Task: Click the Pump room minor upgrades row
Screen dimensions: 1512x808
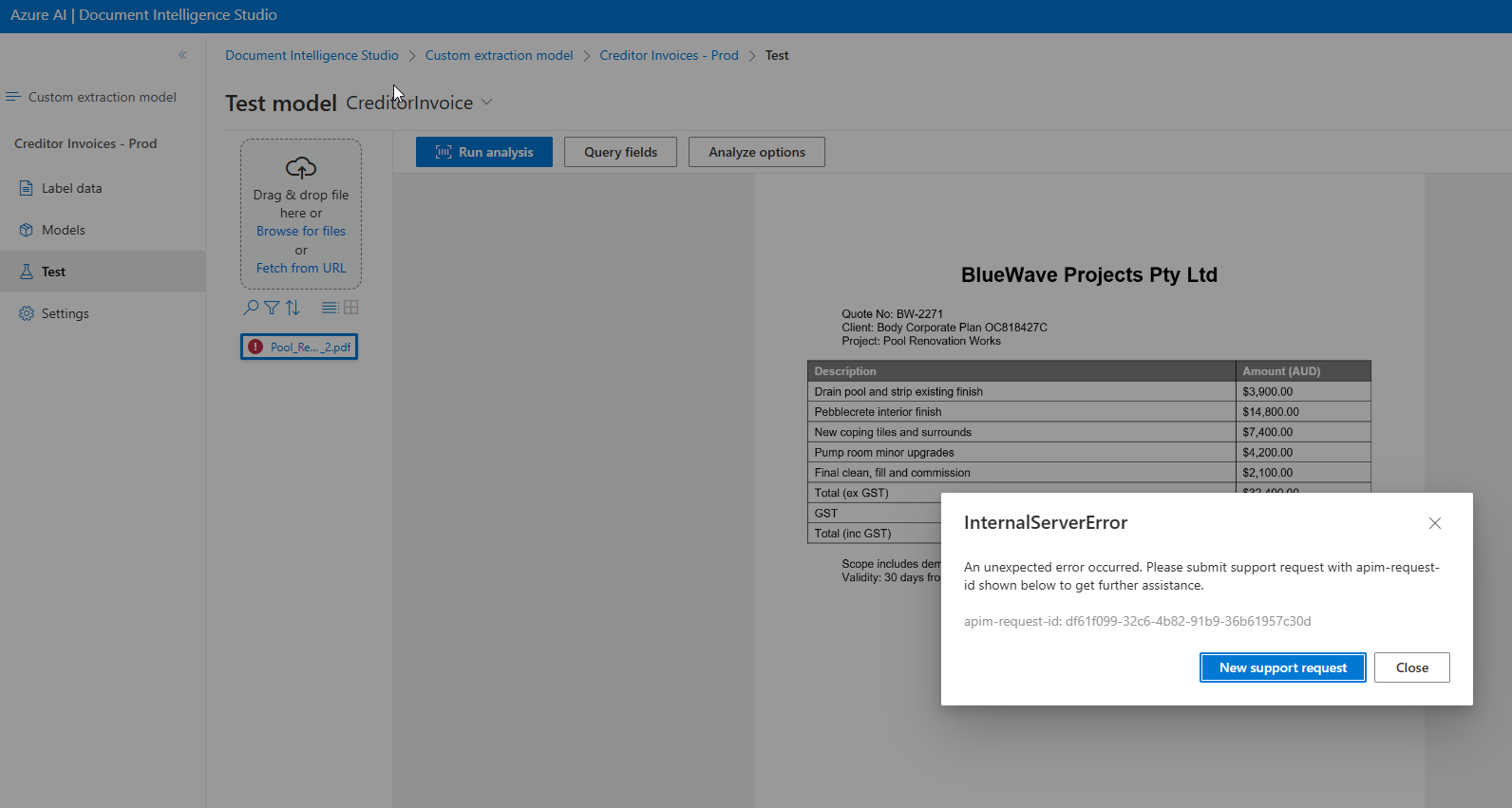Action: [1089, 453]
